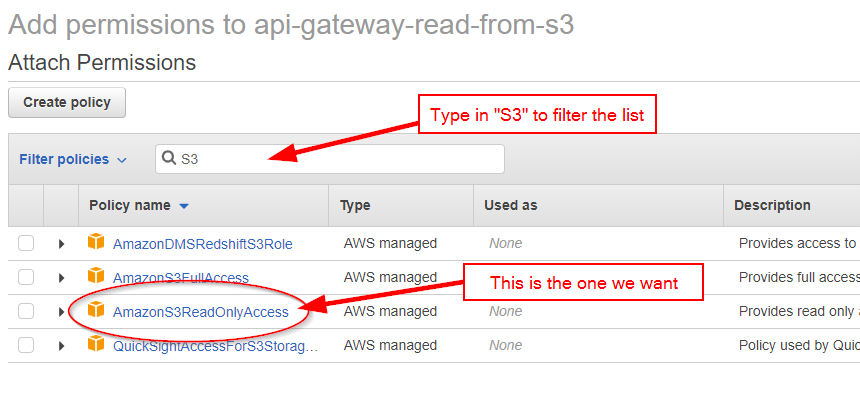Click the 'Provides full access' description text
The height and width of the screenshot is (410, 860).
point(799,277)
